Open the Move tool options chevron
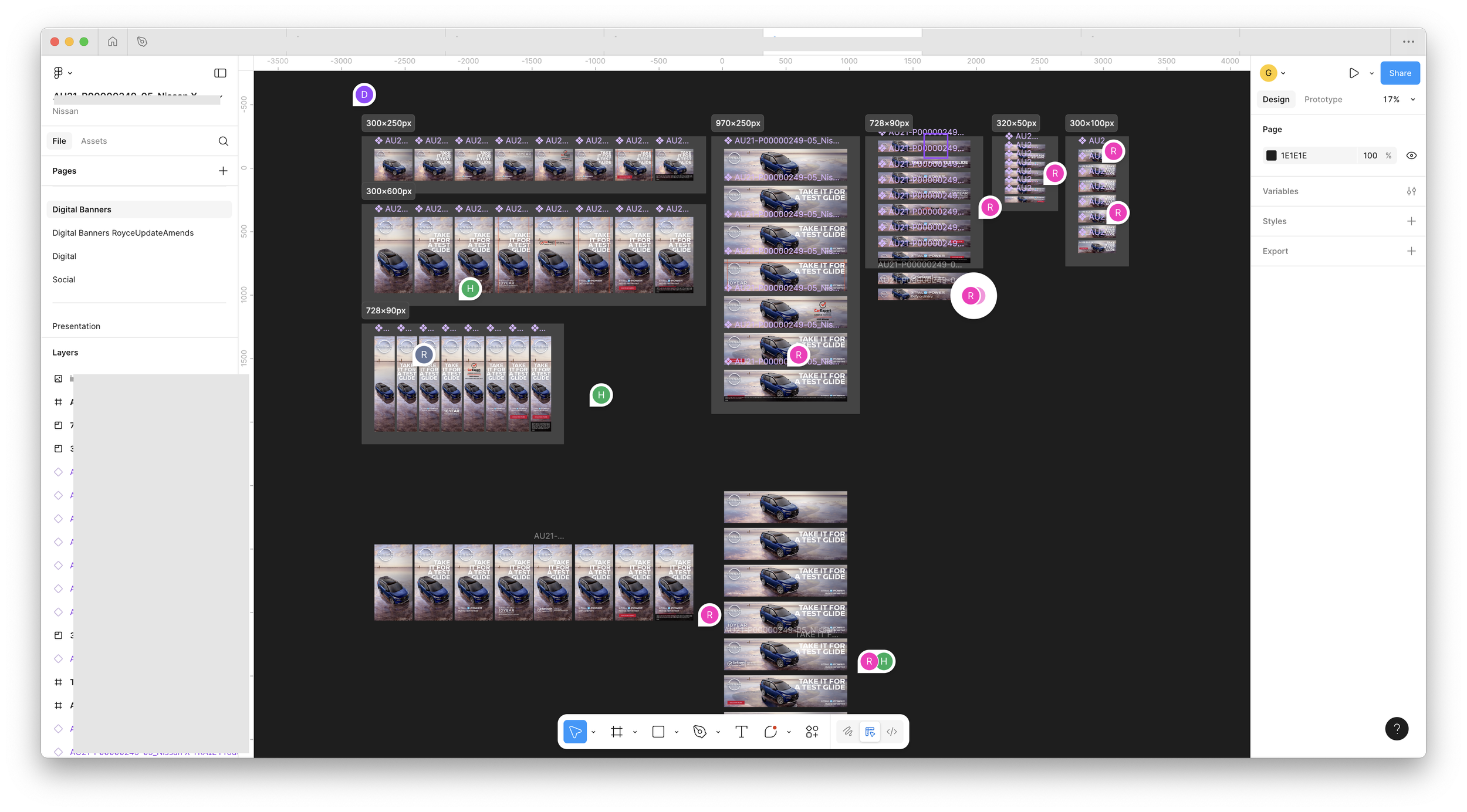This screenshot has width=1467, height=812. (593, 732)
